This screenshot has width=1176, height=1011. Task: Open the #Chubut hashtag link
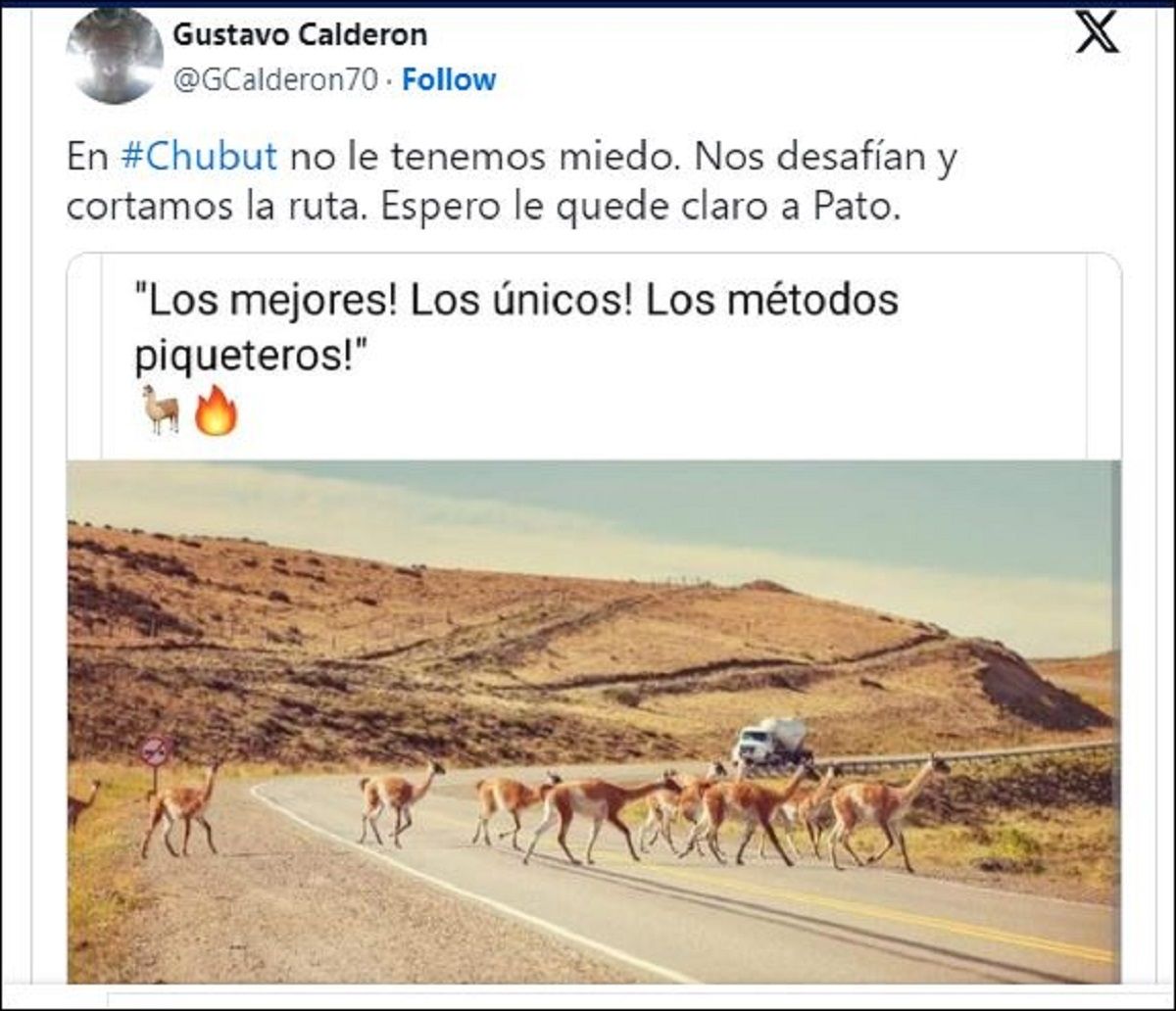[199, 158]
